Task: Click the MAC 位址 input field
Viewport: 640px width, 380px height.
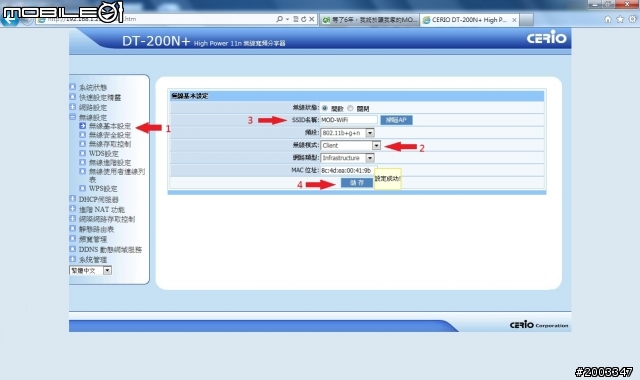Action: click(x=349, y=170)
